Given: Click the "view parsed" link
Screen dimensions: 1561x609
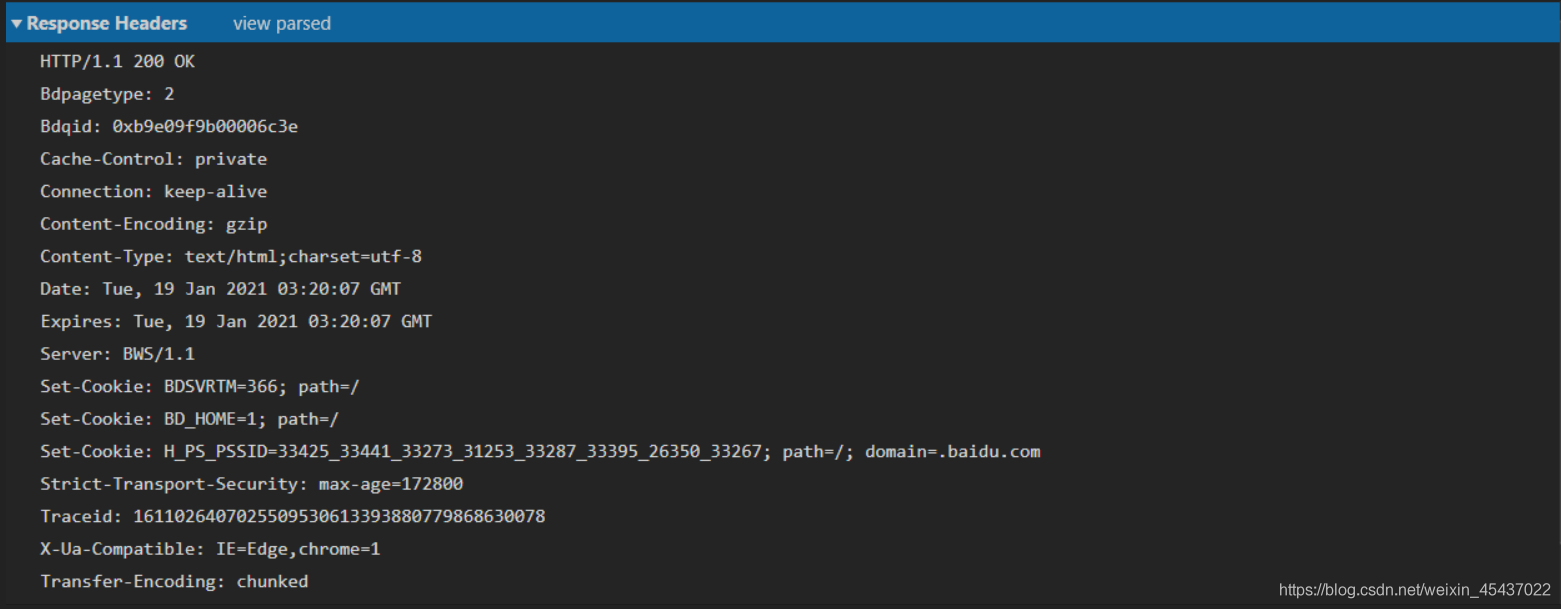Looking at the screenshot, I should click(281, 23).
